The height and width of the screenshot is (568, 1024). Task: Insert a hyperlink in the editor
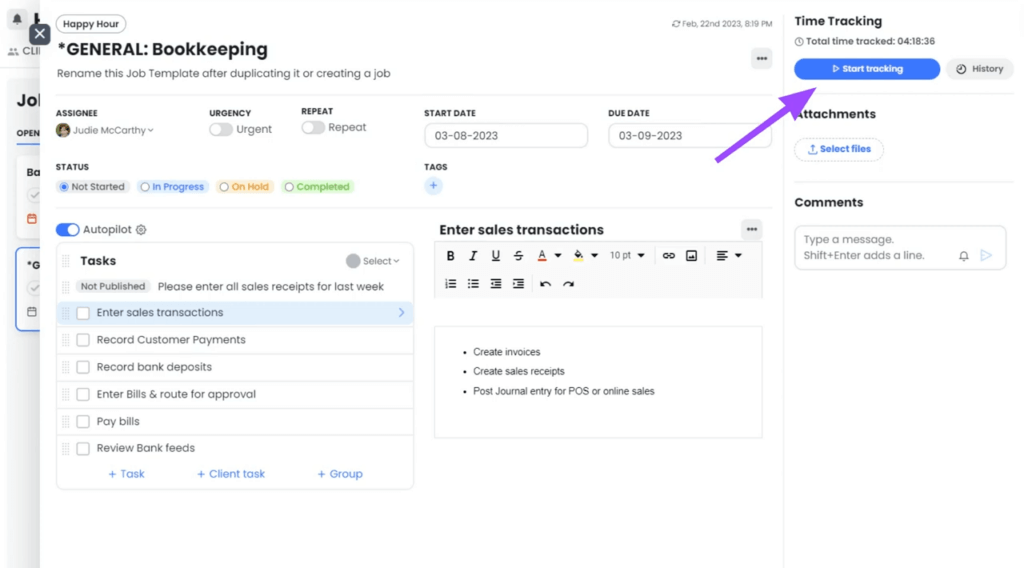669,256
